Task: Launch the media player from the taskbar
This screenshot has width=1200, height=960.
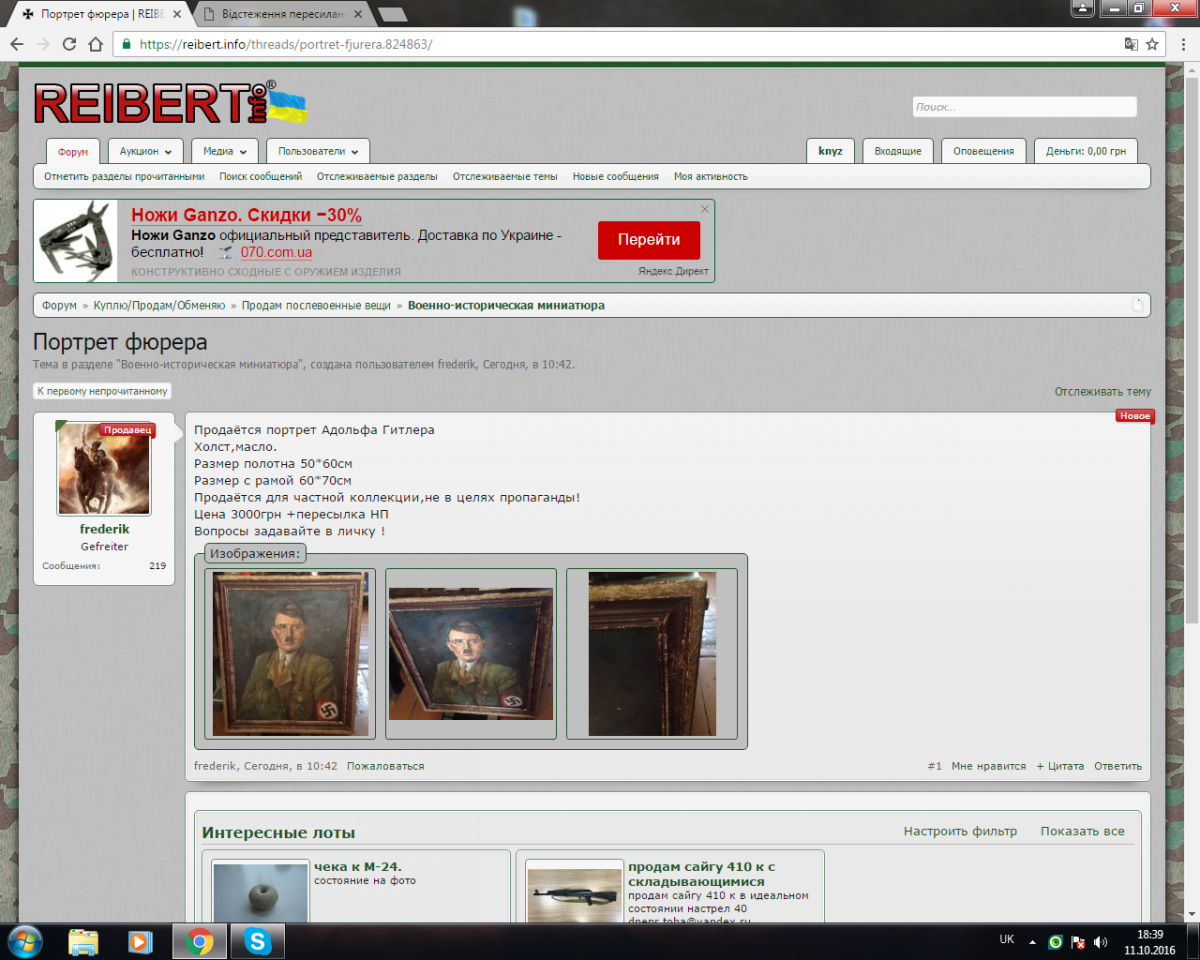Action: coord(140,941)
